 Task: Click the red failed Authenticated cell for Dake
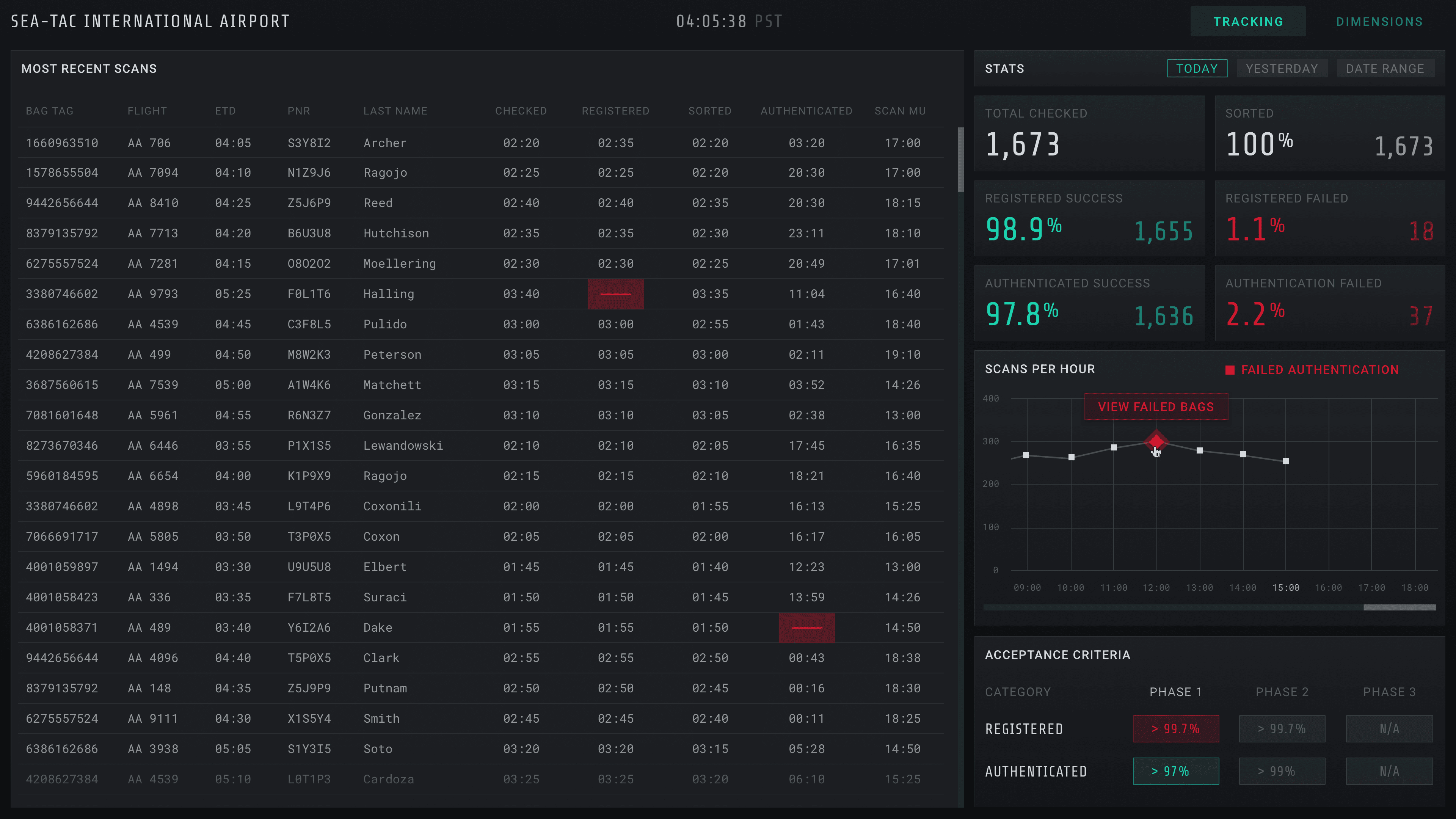(806, 628)
